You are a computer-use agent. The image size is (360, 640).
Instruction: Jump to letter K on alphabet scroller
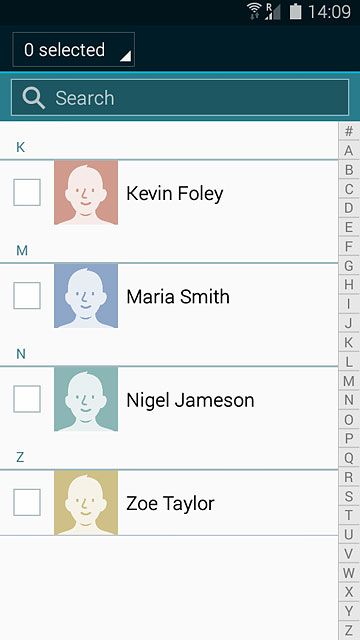(349, 343)
